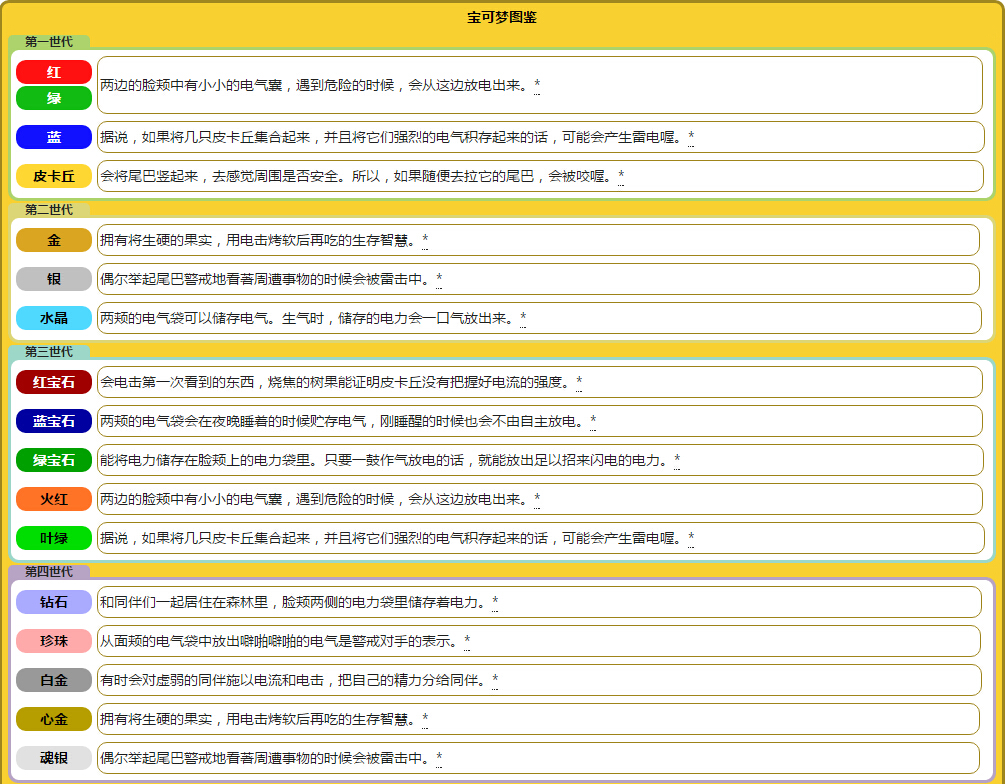1006x784 pixels.
Task: Click the 珍珠 entry about 噼啪噼啪的电气
Action: click(280, 641)
